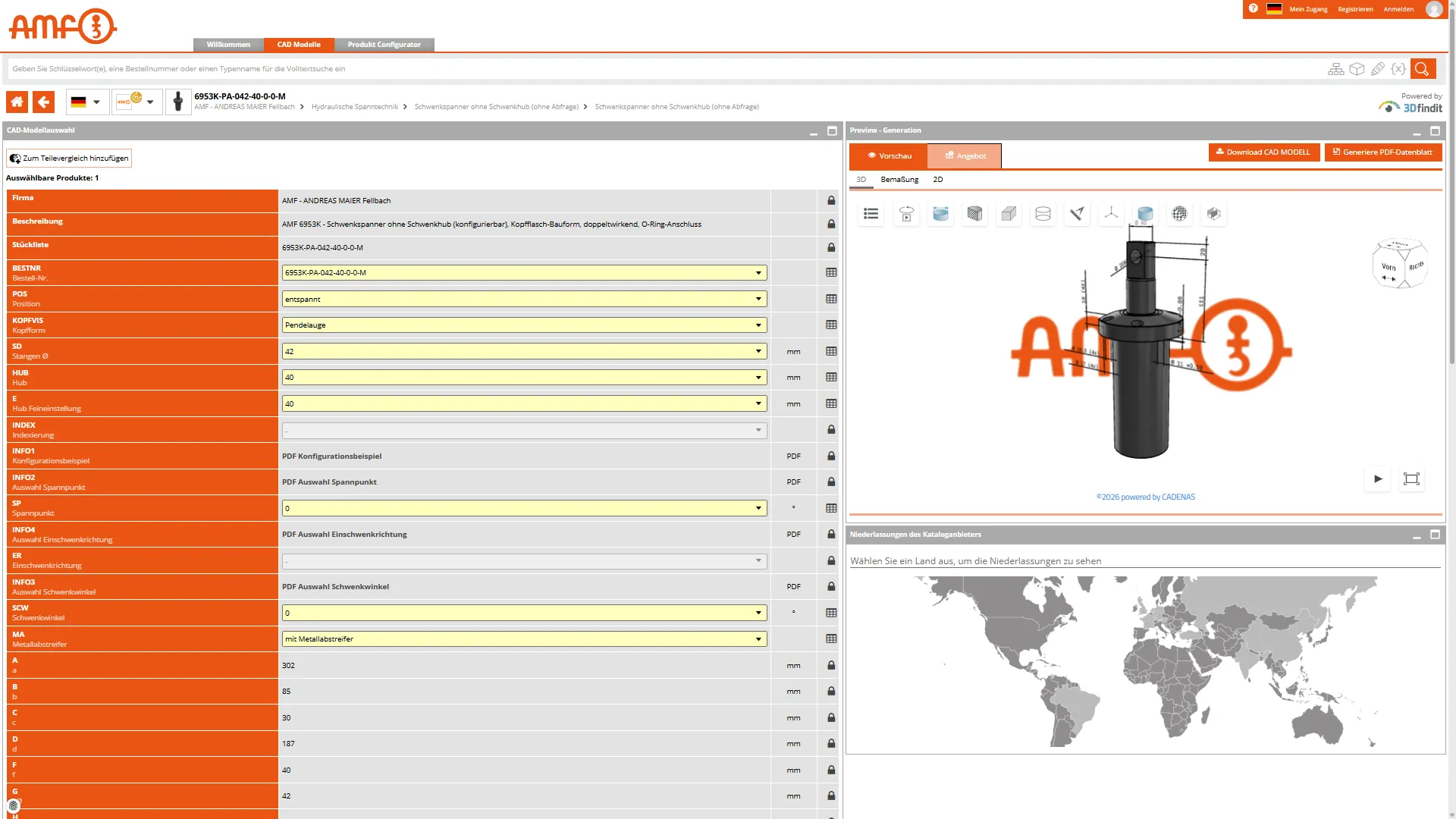Go back with the orange arrow button
The image size is (1456, 819).
coord(44,102)
